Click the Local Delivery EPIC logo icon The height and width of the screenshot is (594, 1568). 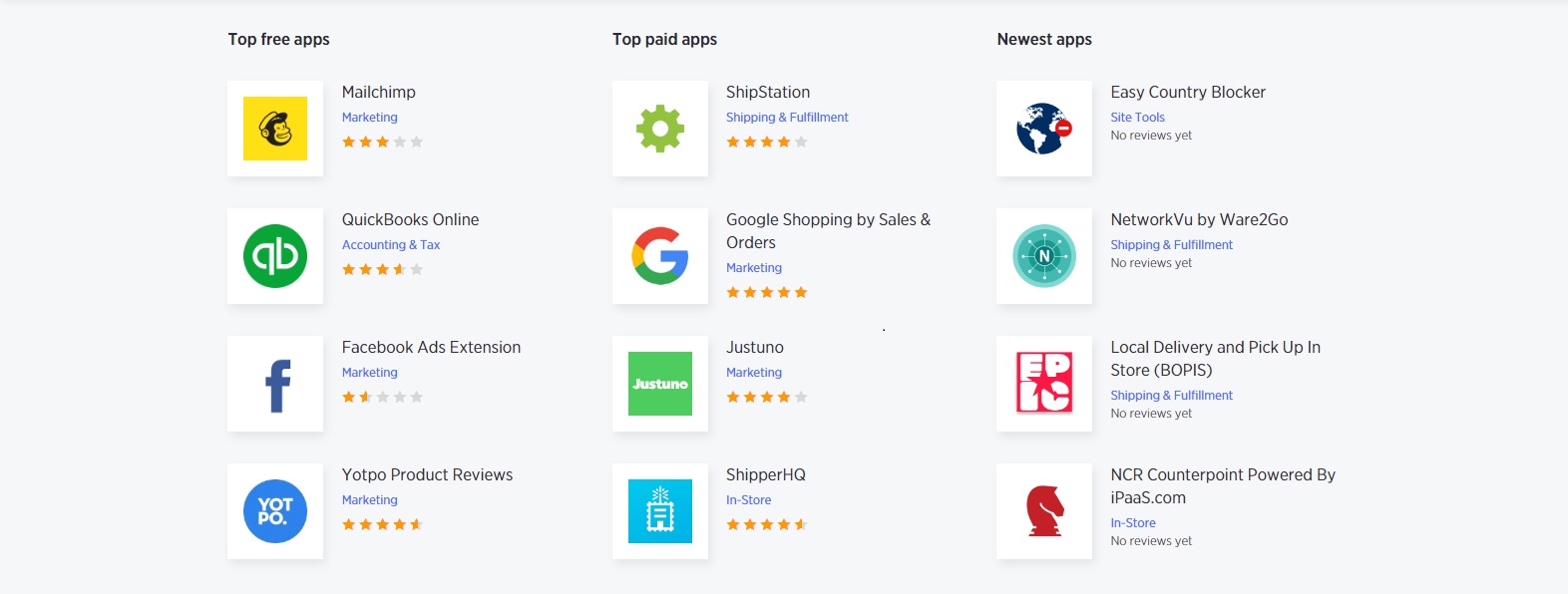click(x=1044, y=384)
